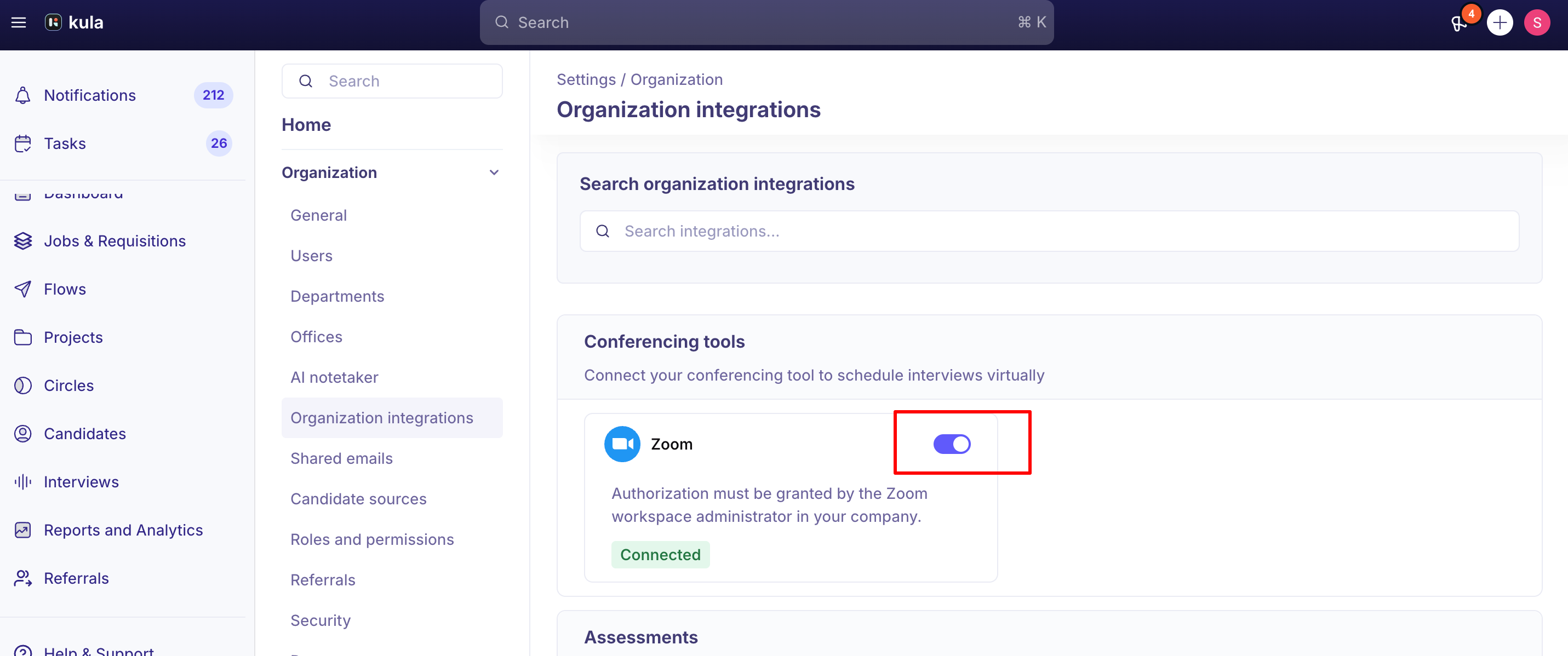This screenshot has width=1568, height=656.
Task: Click the Interviews waveform icon
Action: point(22,482)
